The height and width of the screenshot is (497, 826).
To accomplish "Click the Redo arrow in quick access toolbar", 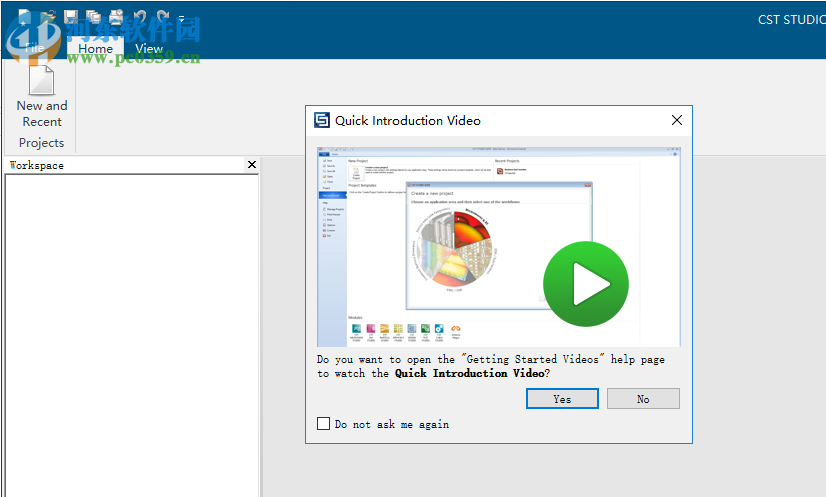I will tap(163, 17).
